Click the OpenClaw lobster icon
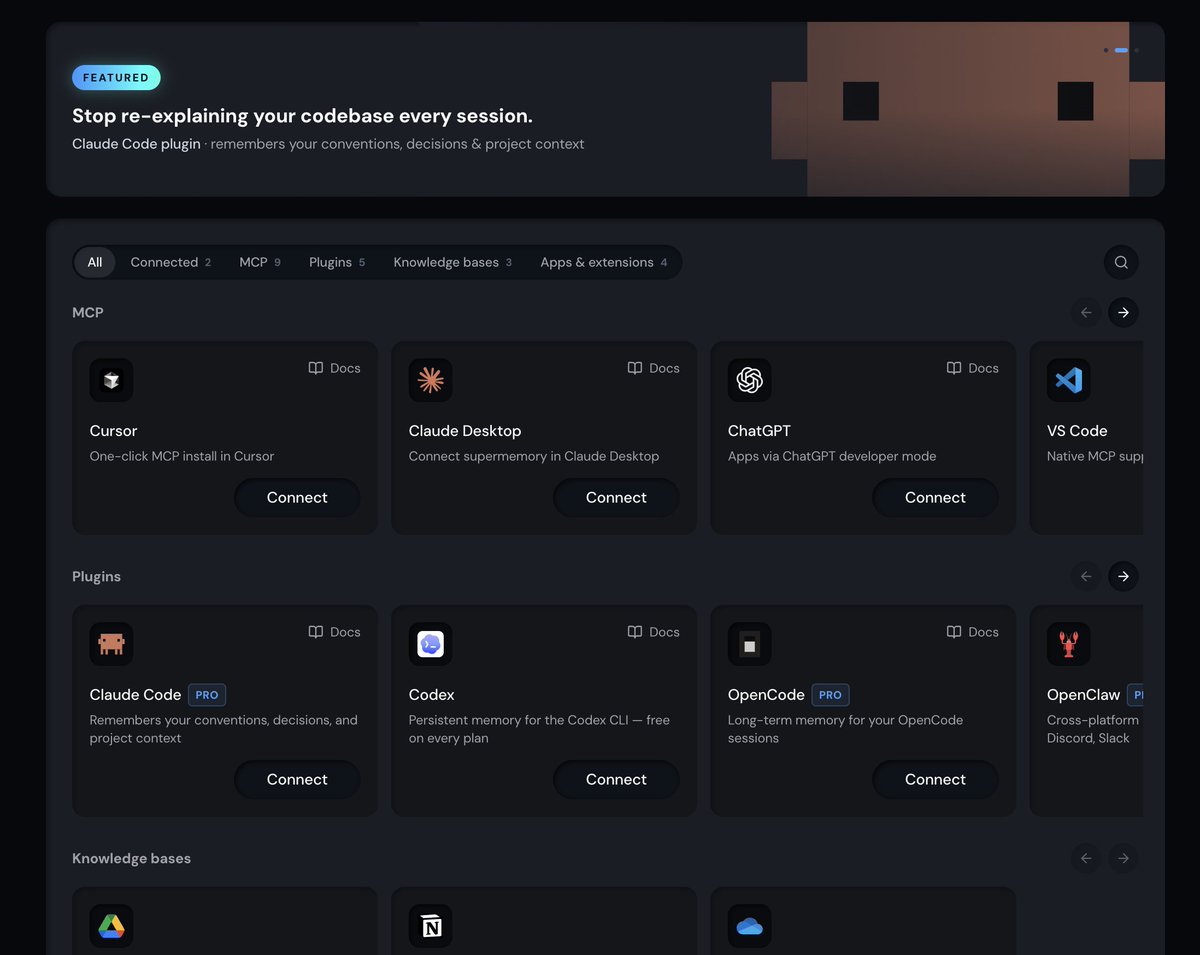Screen dimensions: 1200x955 pyautogui.click(x=1068, y=644)
